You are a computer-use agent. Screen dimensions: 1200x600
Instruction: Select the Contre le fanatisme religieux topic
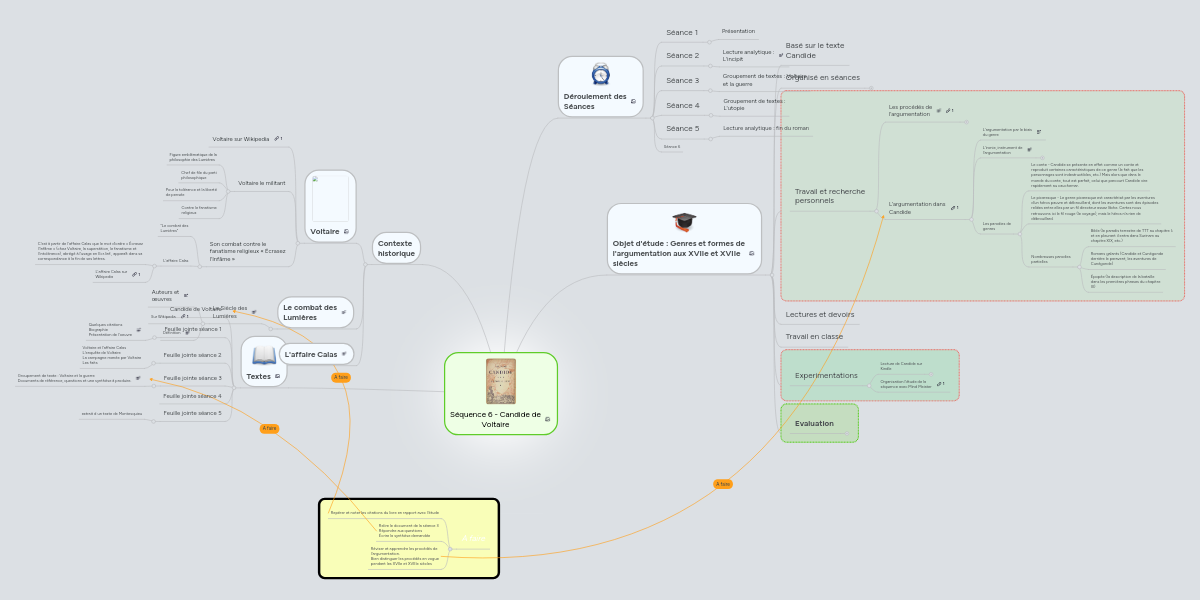click(x=198, y=210)
